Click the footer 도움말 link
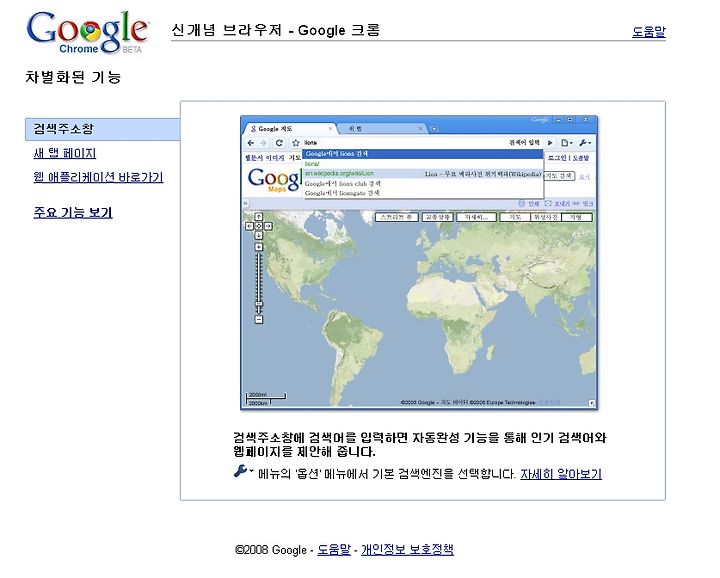The image size is (720, 578). tap(334, 549)
